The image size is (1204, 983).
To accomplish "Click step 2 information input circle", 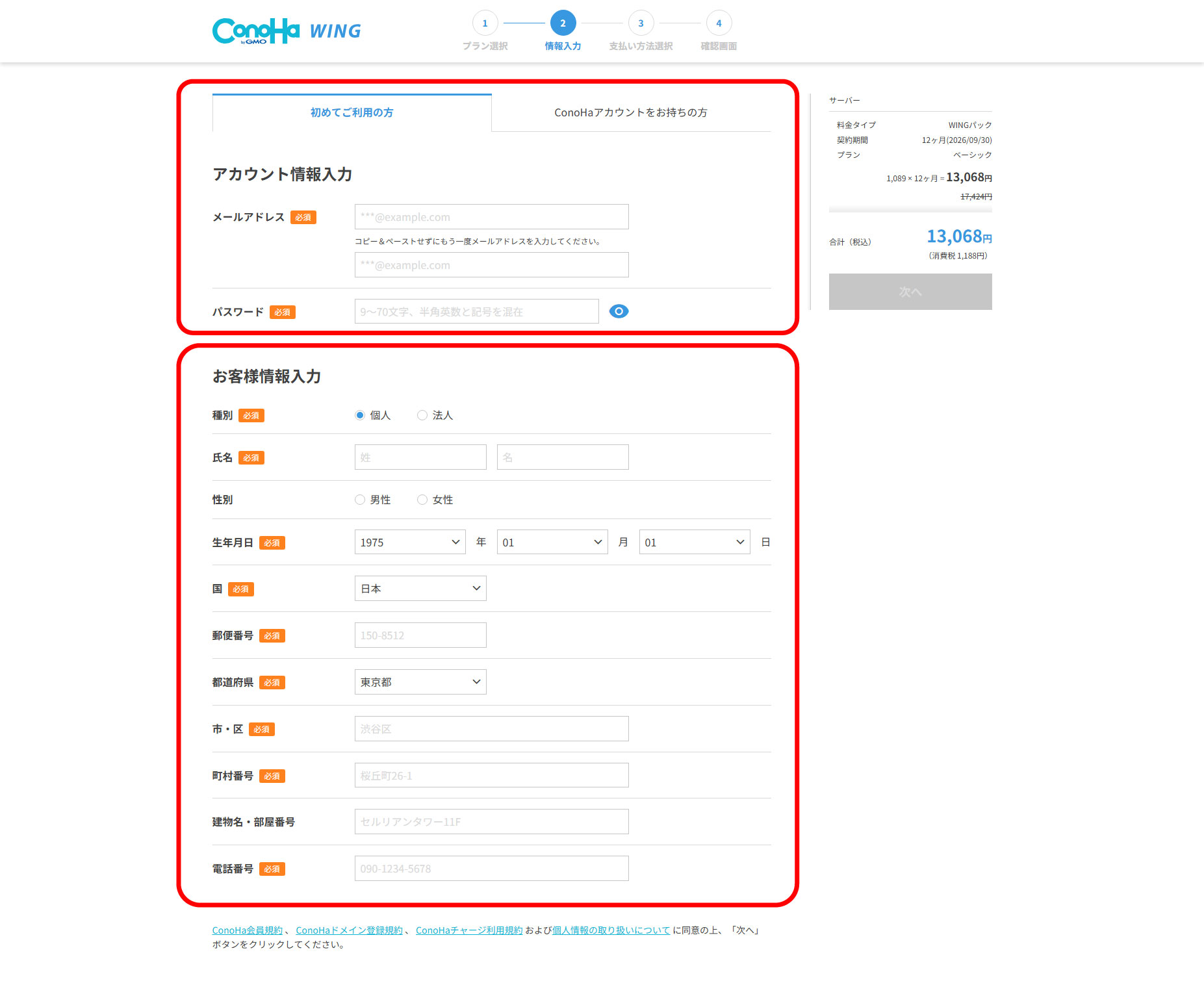I will point(563,23).
